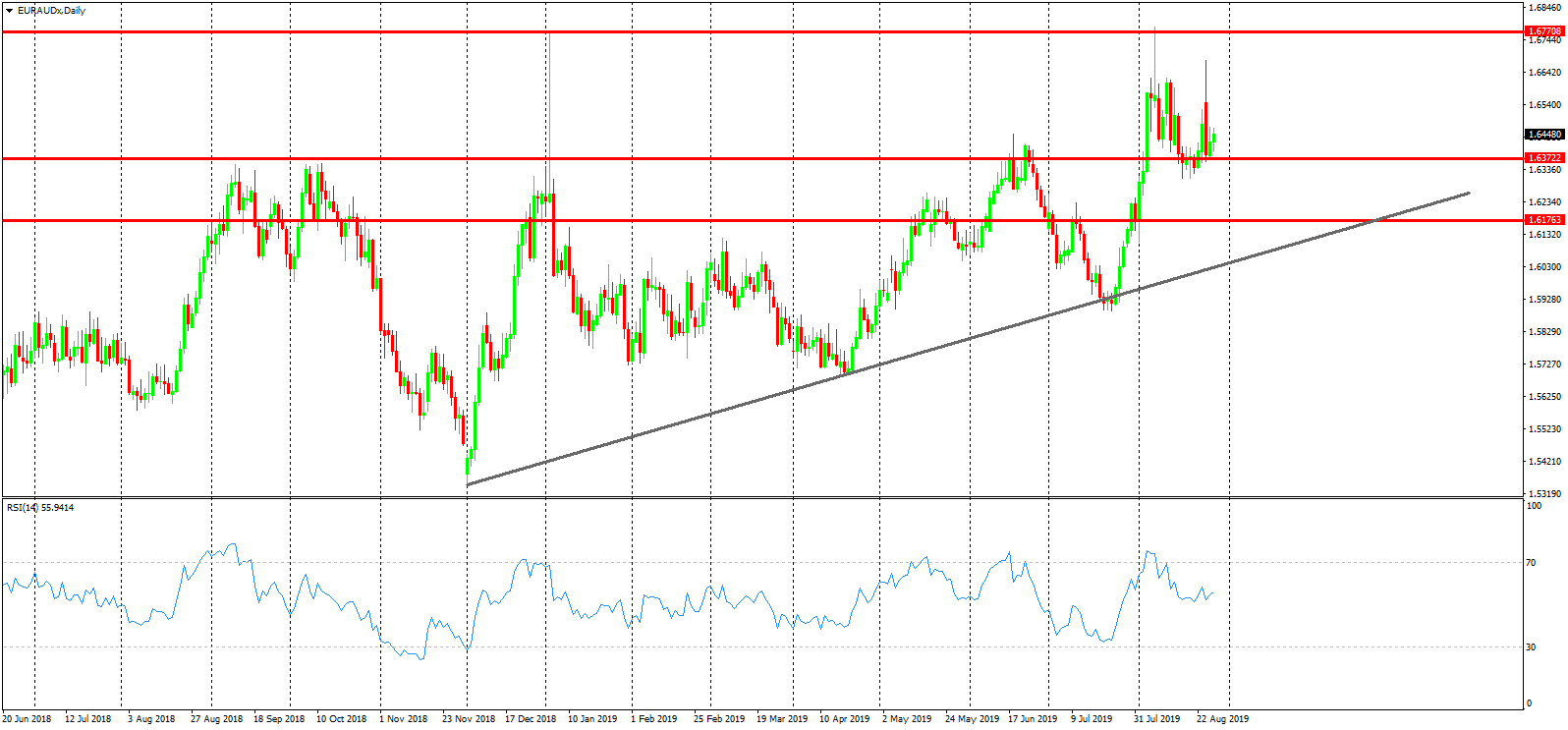Click the 9 Jul 2019 date label
This screenshot has width=1568, height=730.
1092,718
